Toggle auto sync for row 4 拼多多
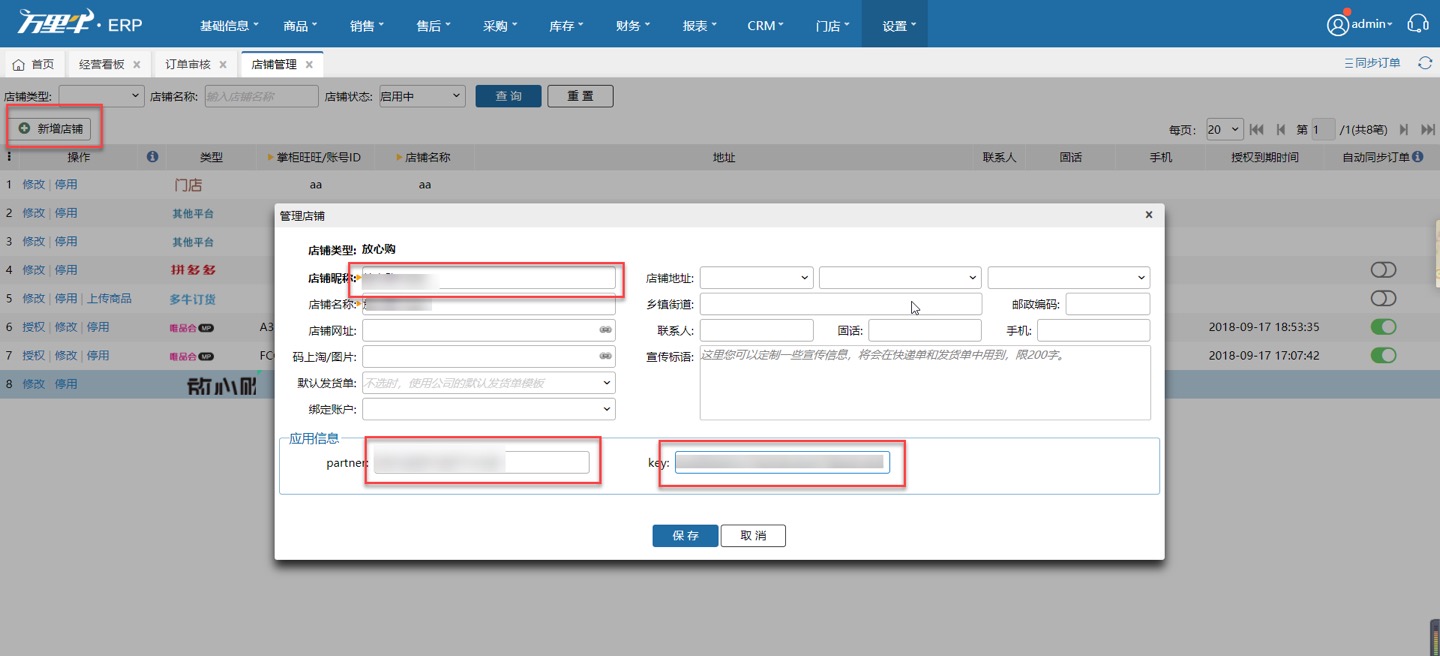 [x=1383, y=270]
